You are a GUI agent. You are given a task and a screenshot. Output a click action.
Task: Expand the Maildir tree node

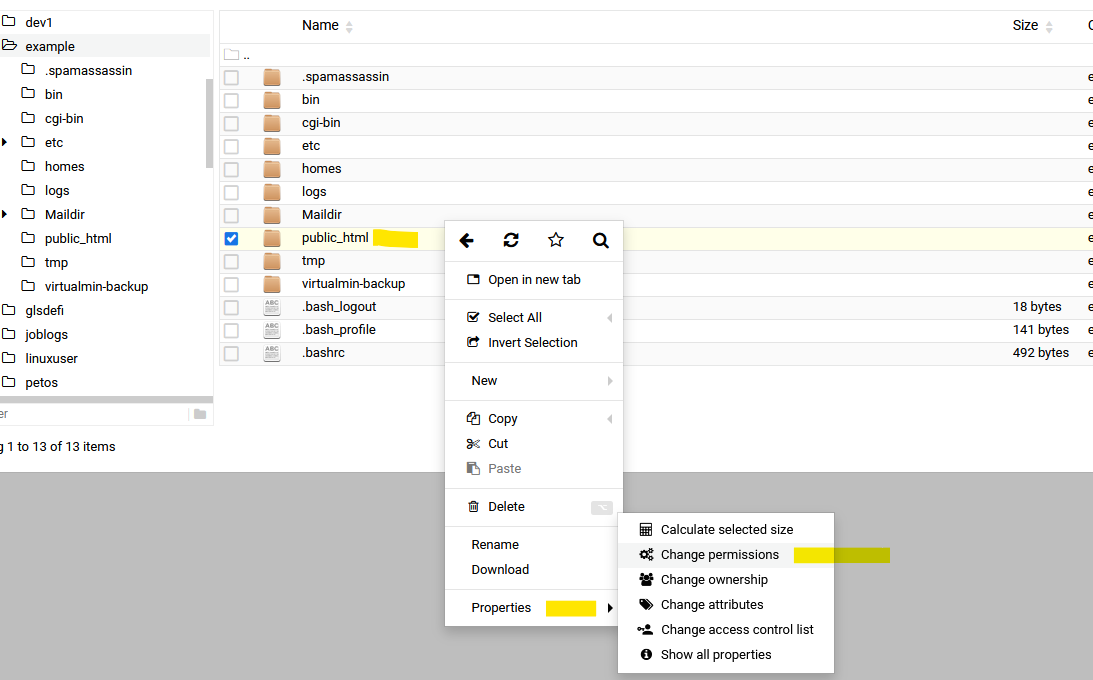[5, 215]
